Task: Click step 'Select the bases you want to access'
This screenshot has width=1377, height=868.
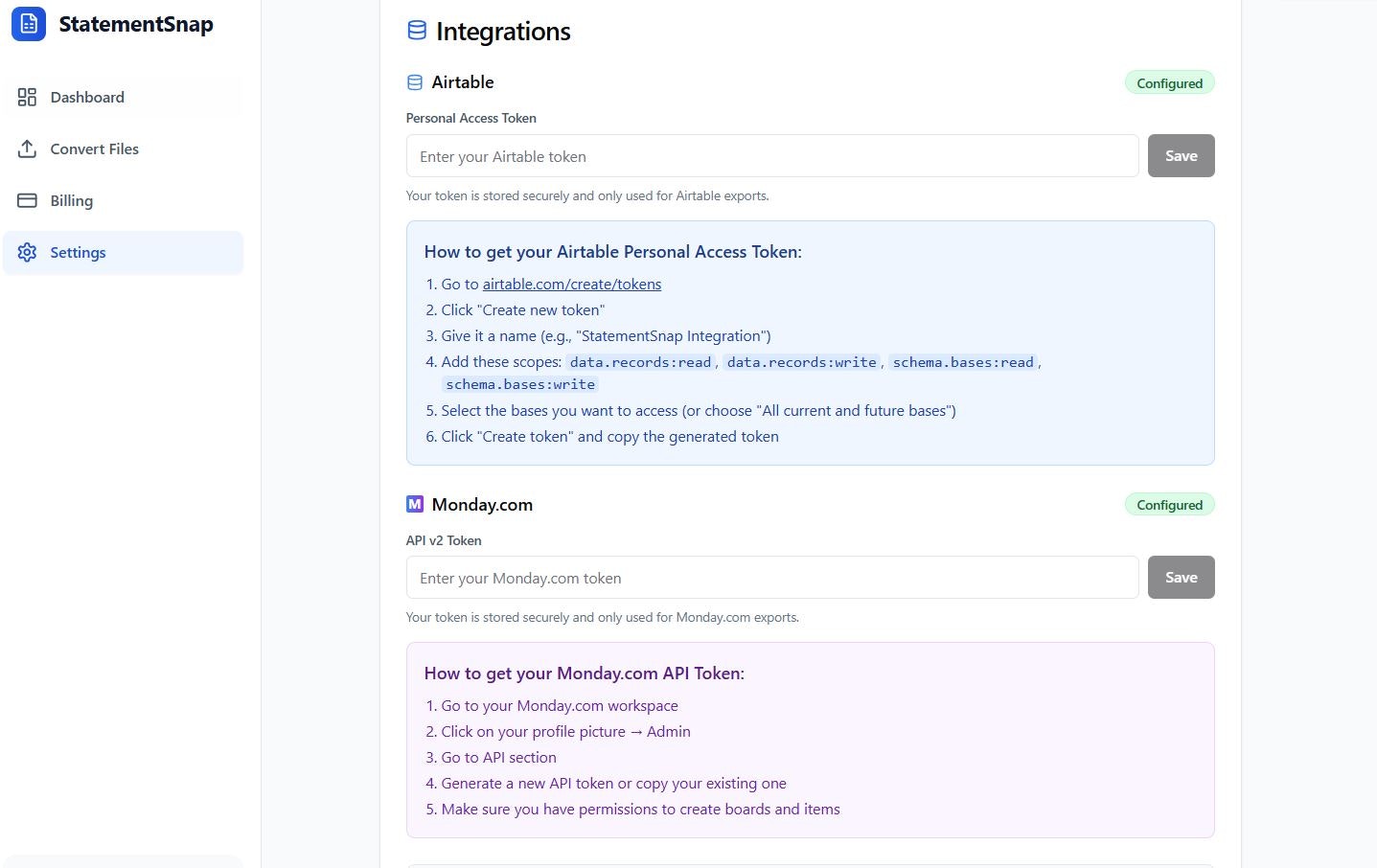Action: [x=699, y=411]
